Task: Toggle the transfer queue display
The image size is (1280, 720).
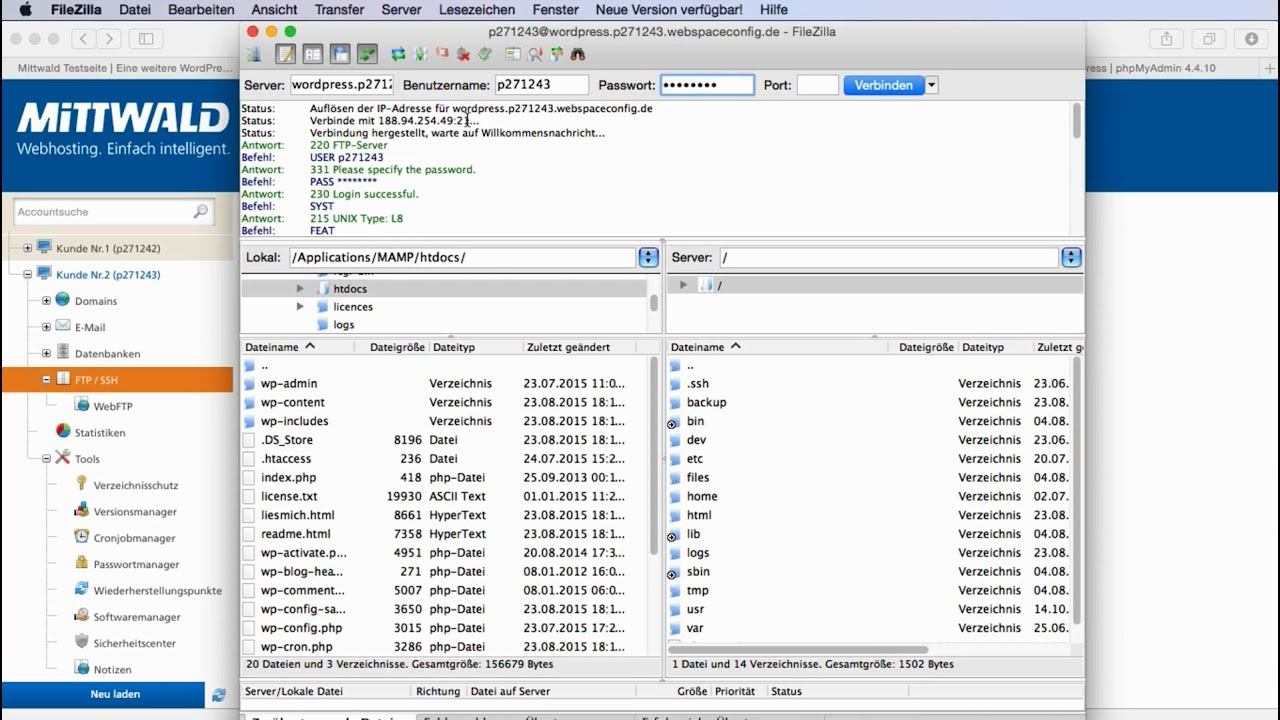Action: point(367,54)
